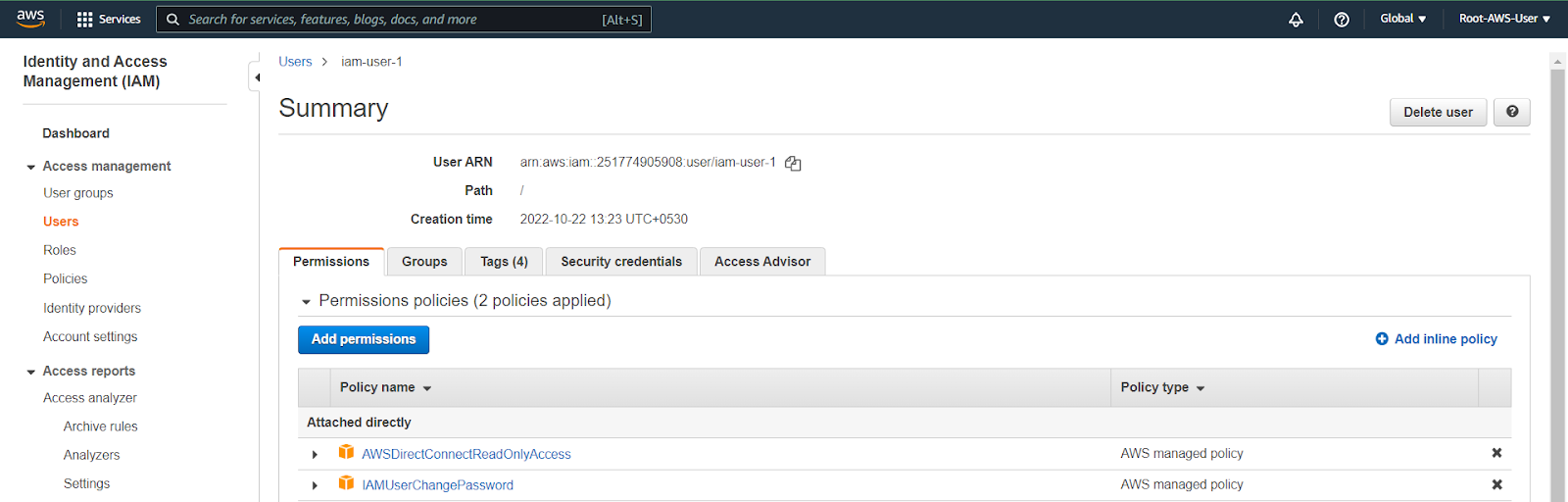The height and width of the screenshot is (502, 1568).
Task: Sort by Policy name column
Action: (x=385, y=388)
